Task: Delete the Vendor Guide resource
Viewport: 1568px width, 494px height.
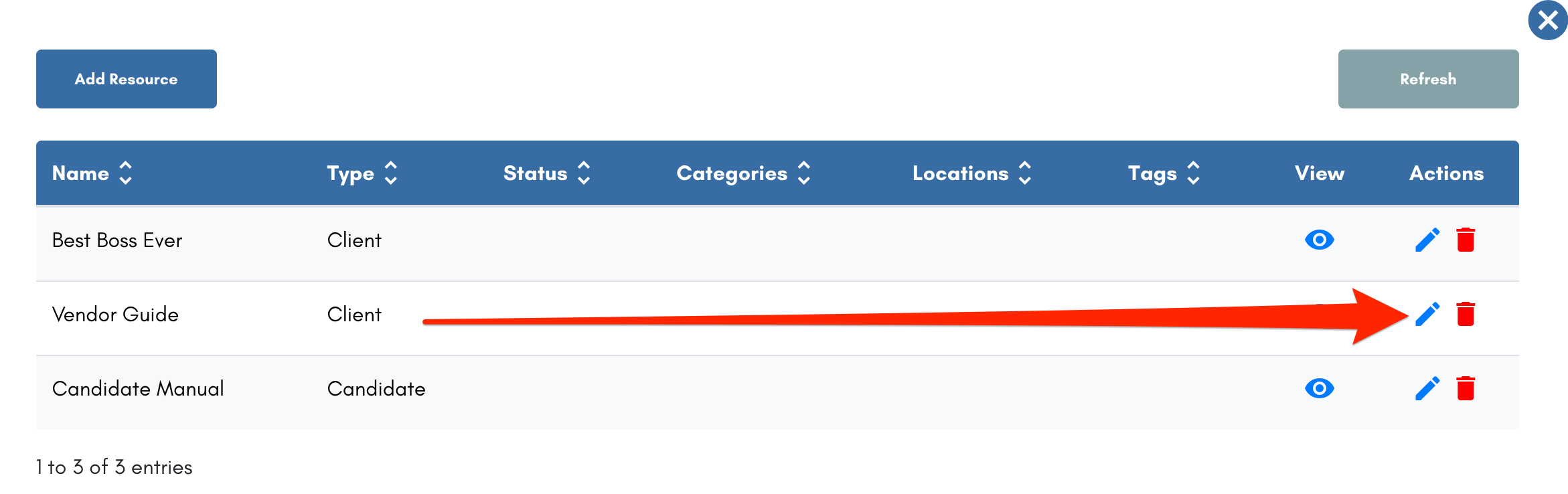Action: point(1466,314)
